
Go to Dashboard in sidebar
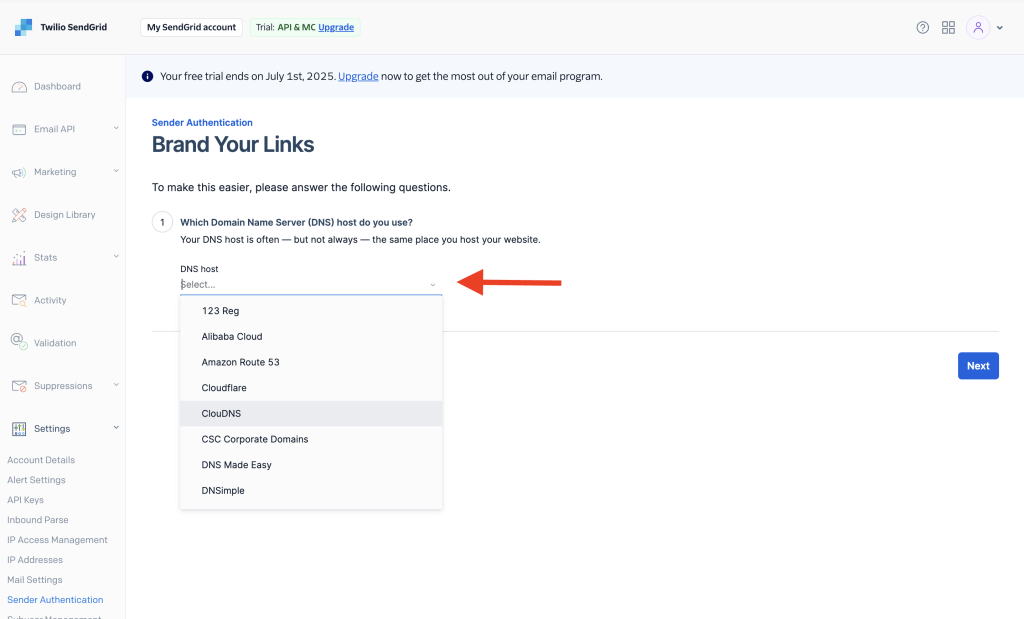pyautogui.click(x=57, y=87)
